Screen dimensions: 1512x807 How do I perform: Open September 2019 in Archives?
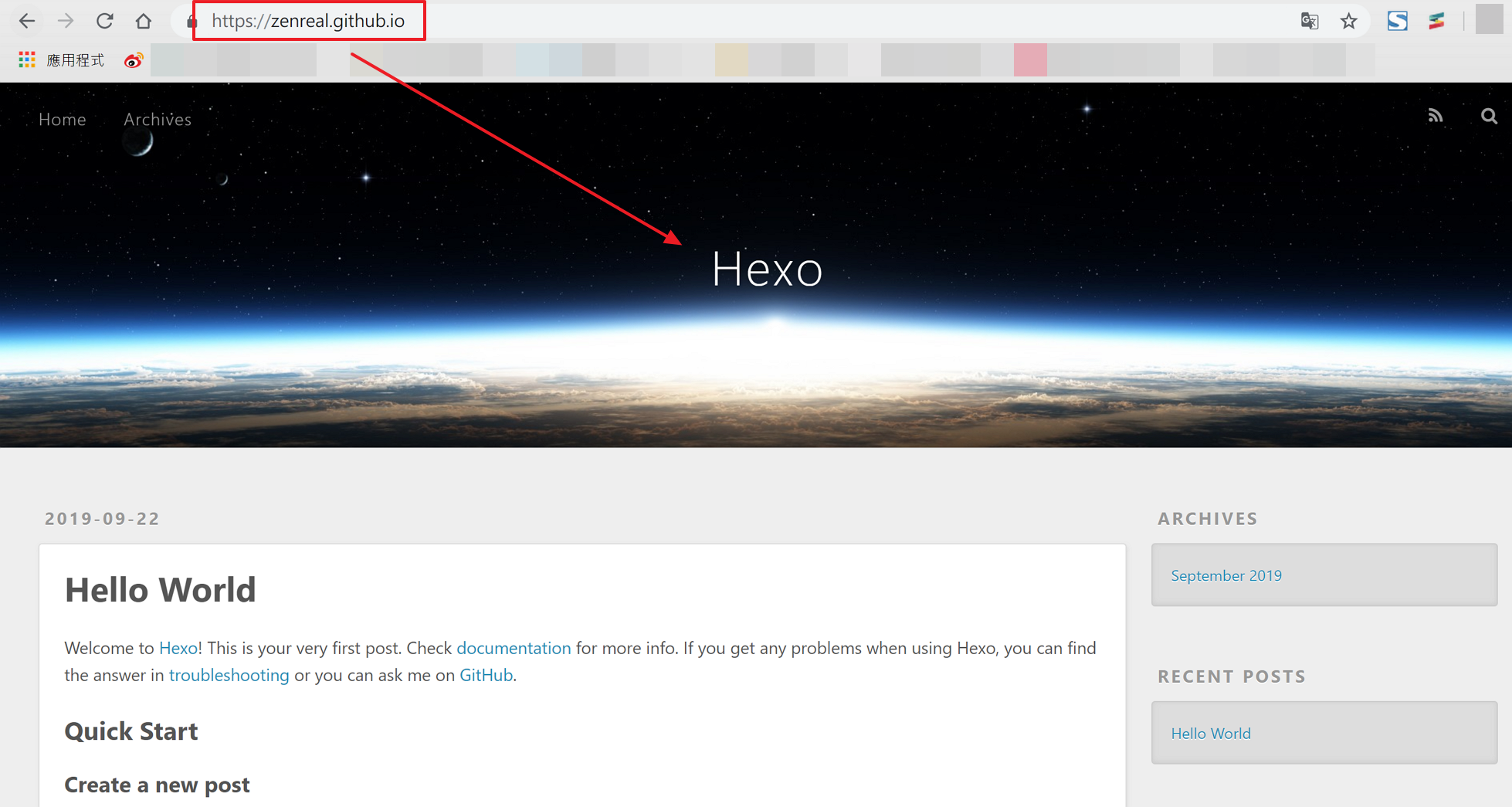tap(1226, 575)
